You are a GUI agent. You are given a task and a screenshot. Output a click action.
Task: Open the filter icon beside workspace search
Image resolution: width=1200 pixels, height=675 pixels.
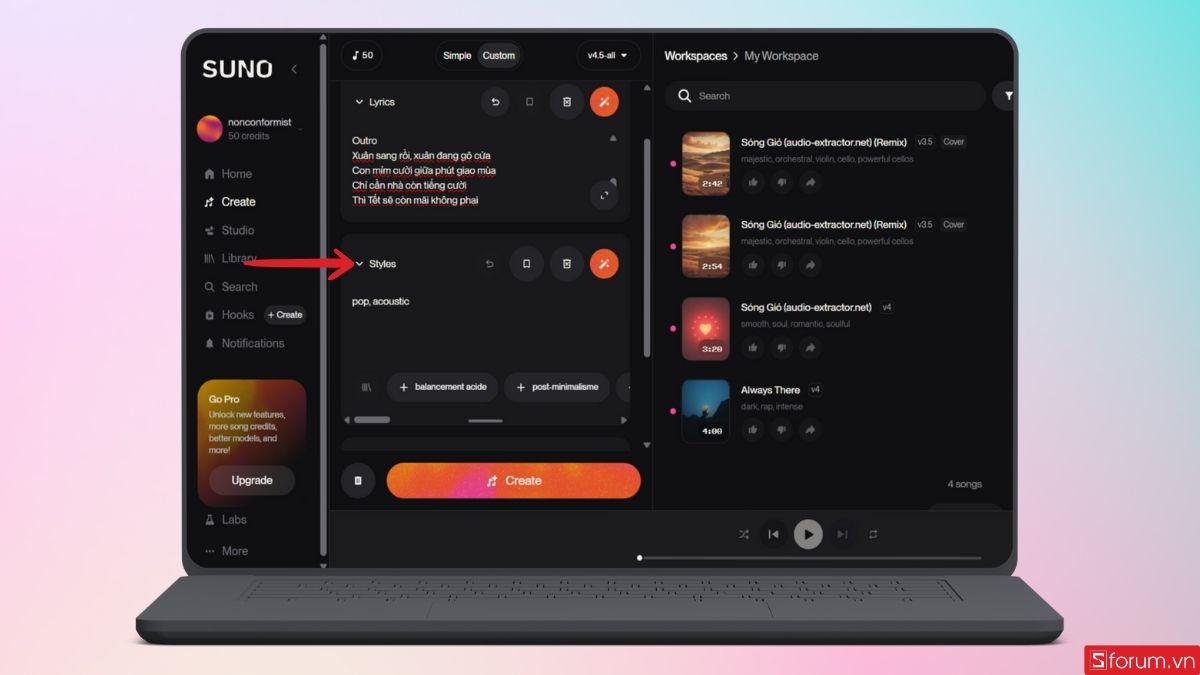1006,96
